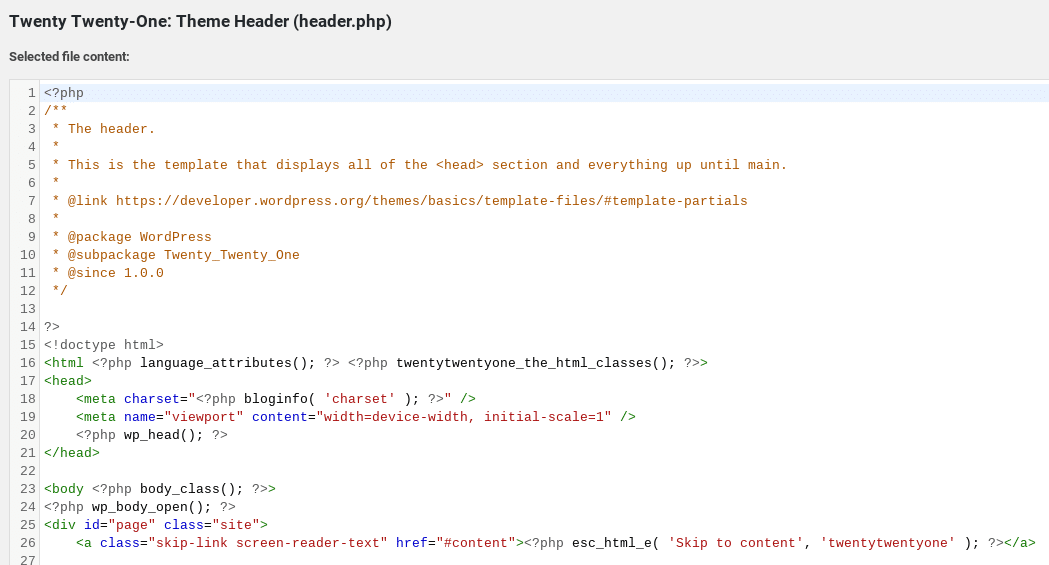Viewport: 1049px width, 565px height.
Task: Click the closing </head> tag
Action: pos(71,453)
